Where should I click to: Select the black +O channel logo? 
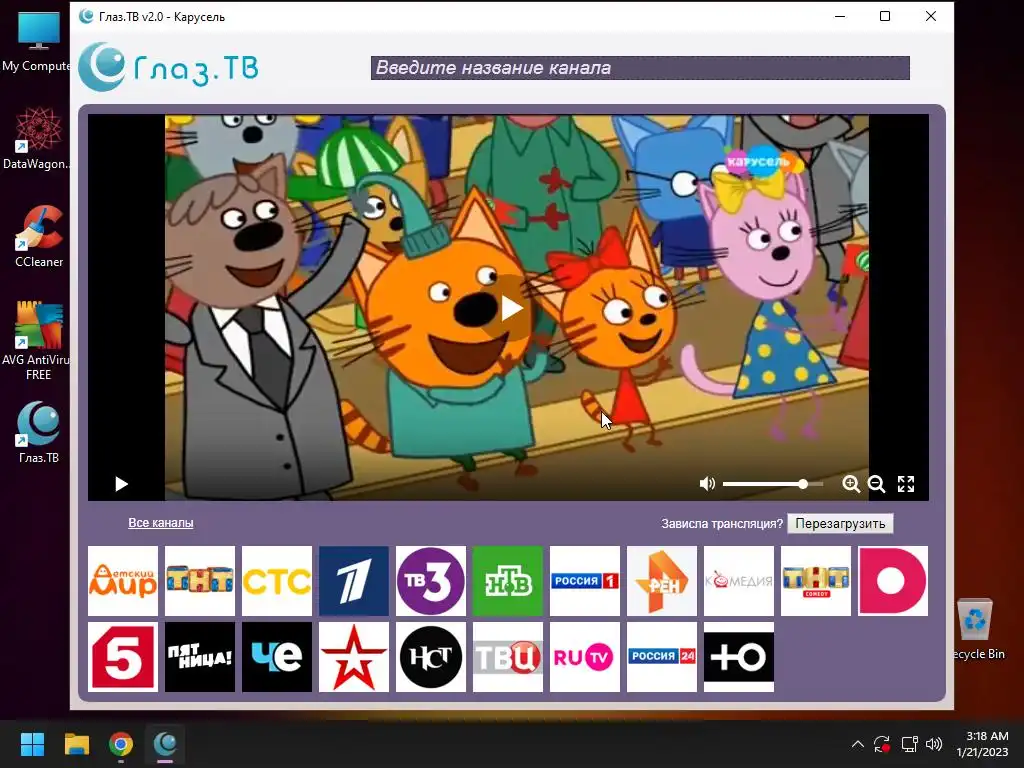pyautogui.click(x=739, y=657)
